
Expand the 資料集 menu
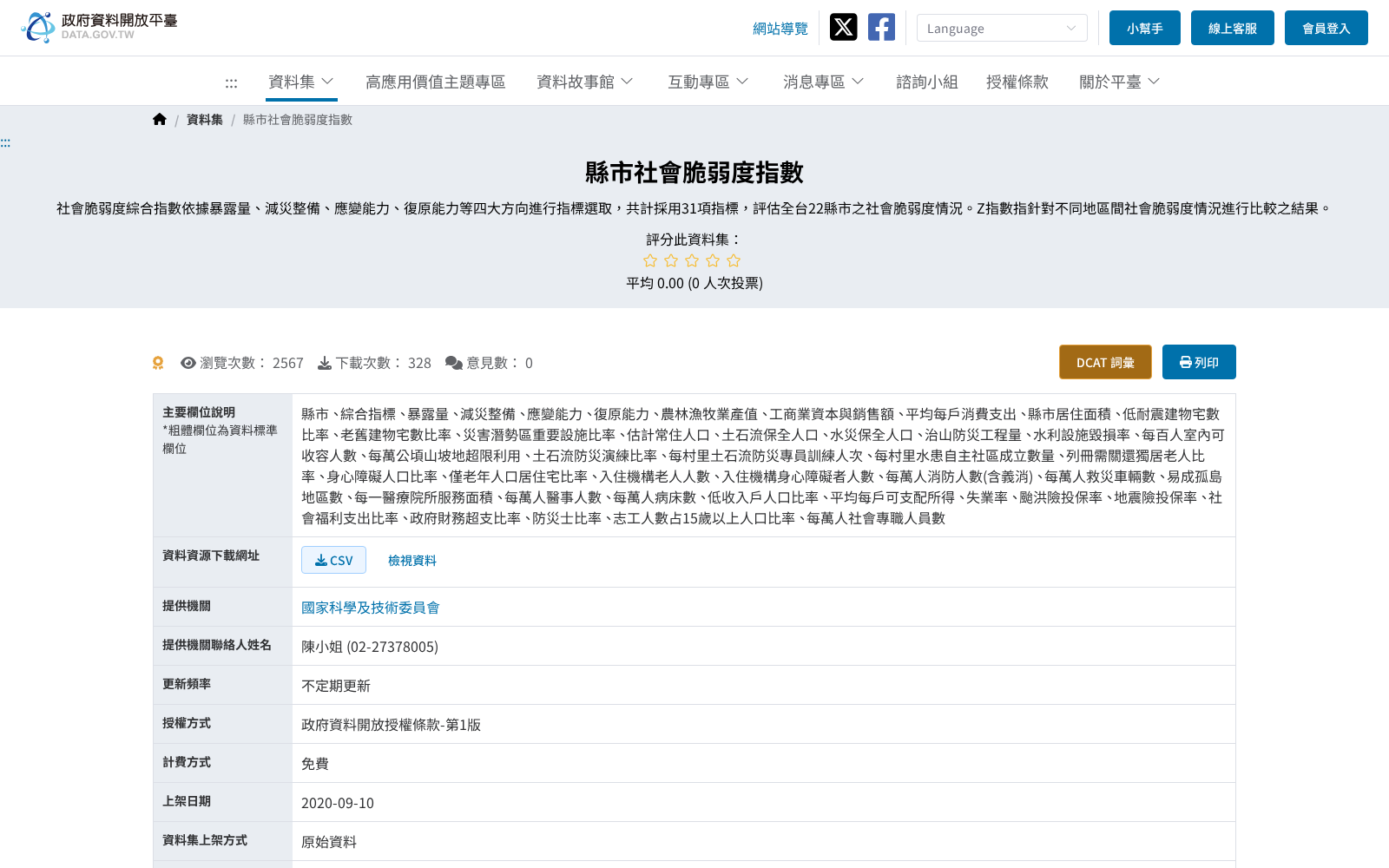tap(301, 82)
